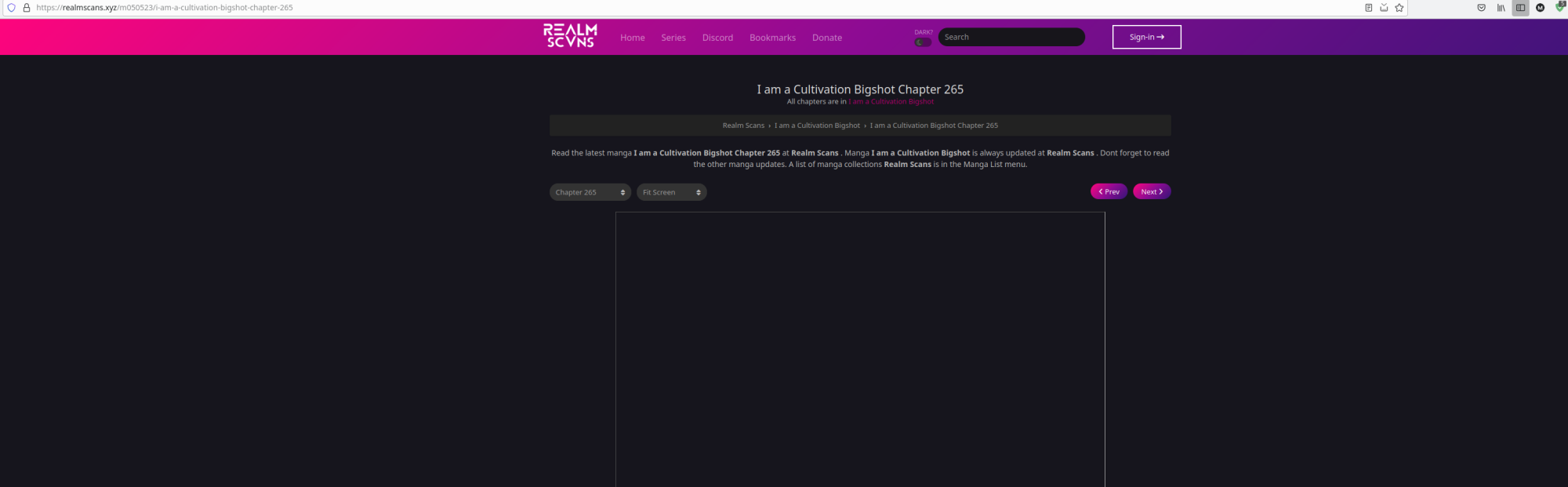Save page to Pocket
The height and width of the screenshot is (487, 1568).
(x=1481, y=8)
